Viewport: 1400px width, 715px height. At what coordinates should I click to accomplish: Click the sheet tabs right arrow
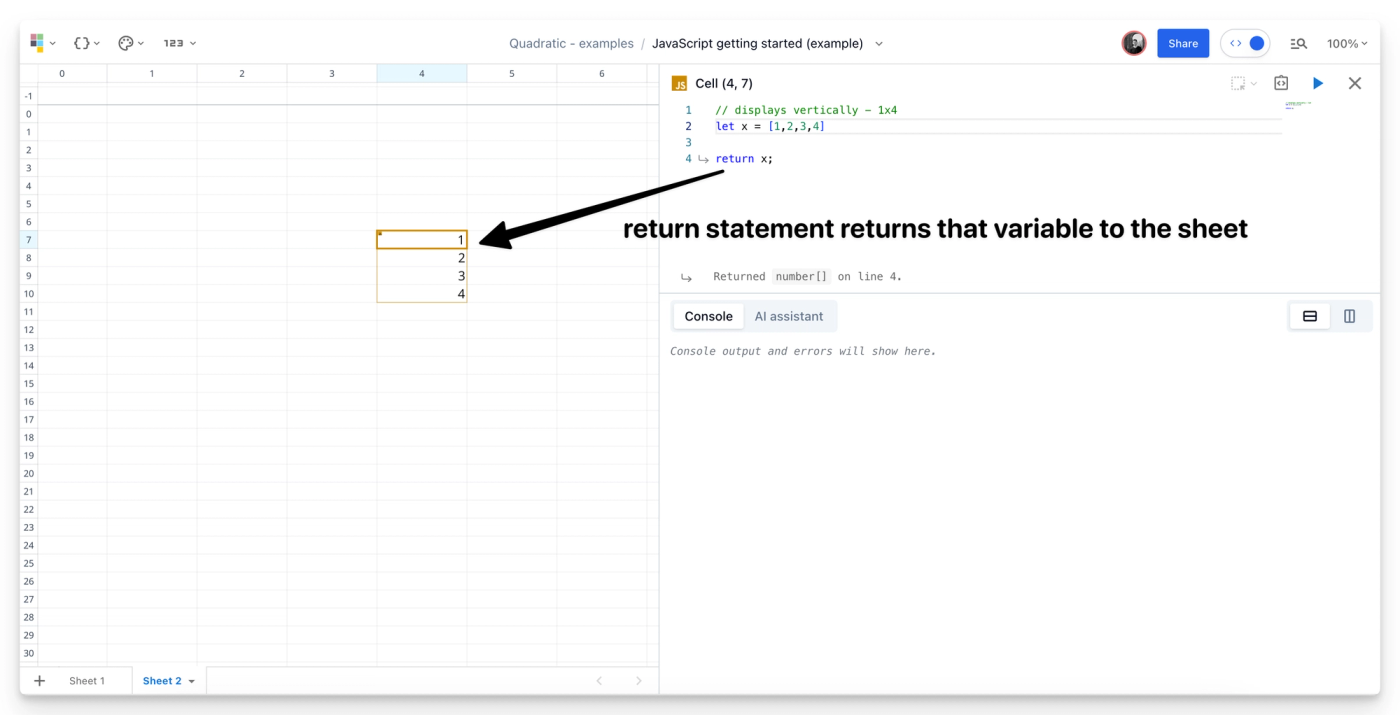pyautogui.click(x=638, y=681)
